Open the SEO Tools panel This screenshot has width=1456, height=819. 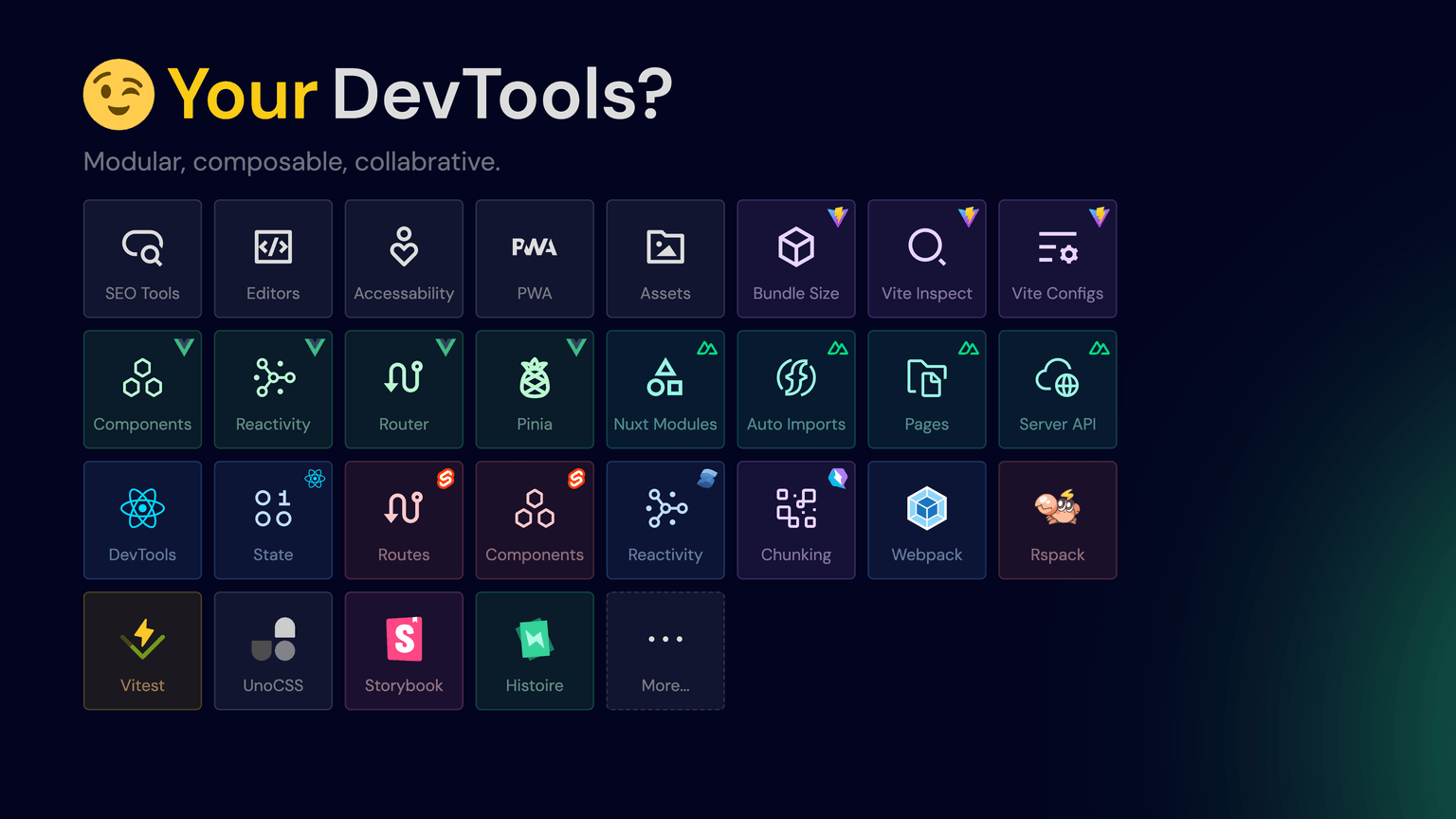pyautogui.click(x=142, y=258)
